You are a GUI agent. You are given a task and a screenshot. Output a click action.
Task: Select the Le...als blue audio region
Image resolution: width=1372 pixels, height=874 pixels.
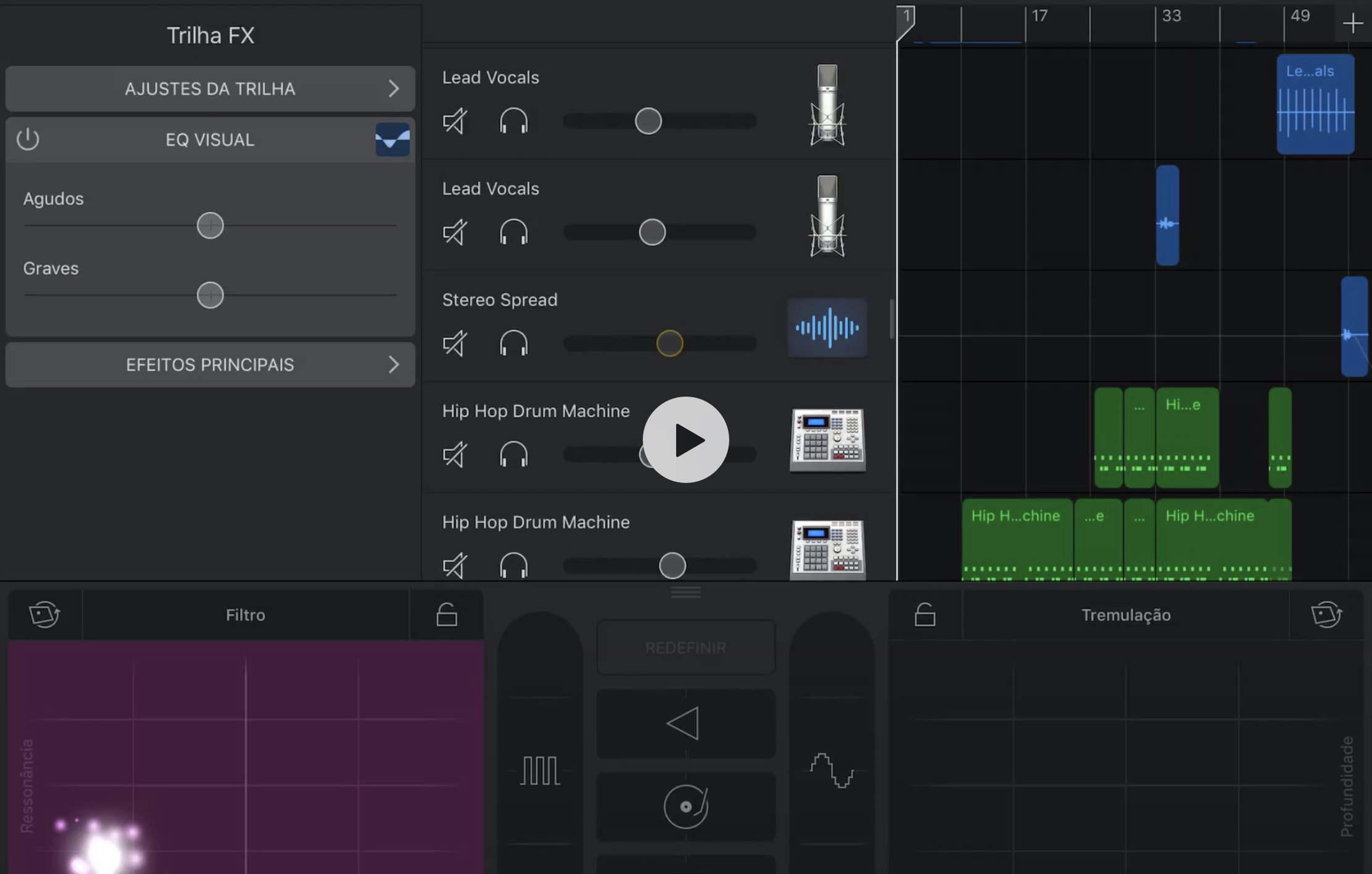click(x=1315, y=104)
